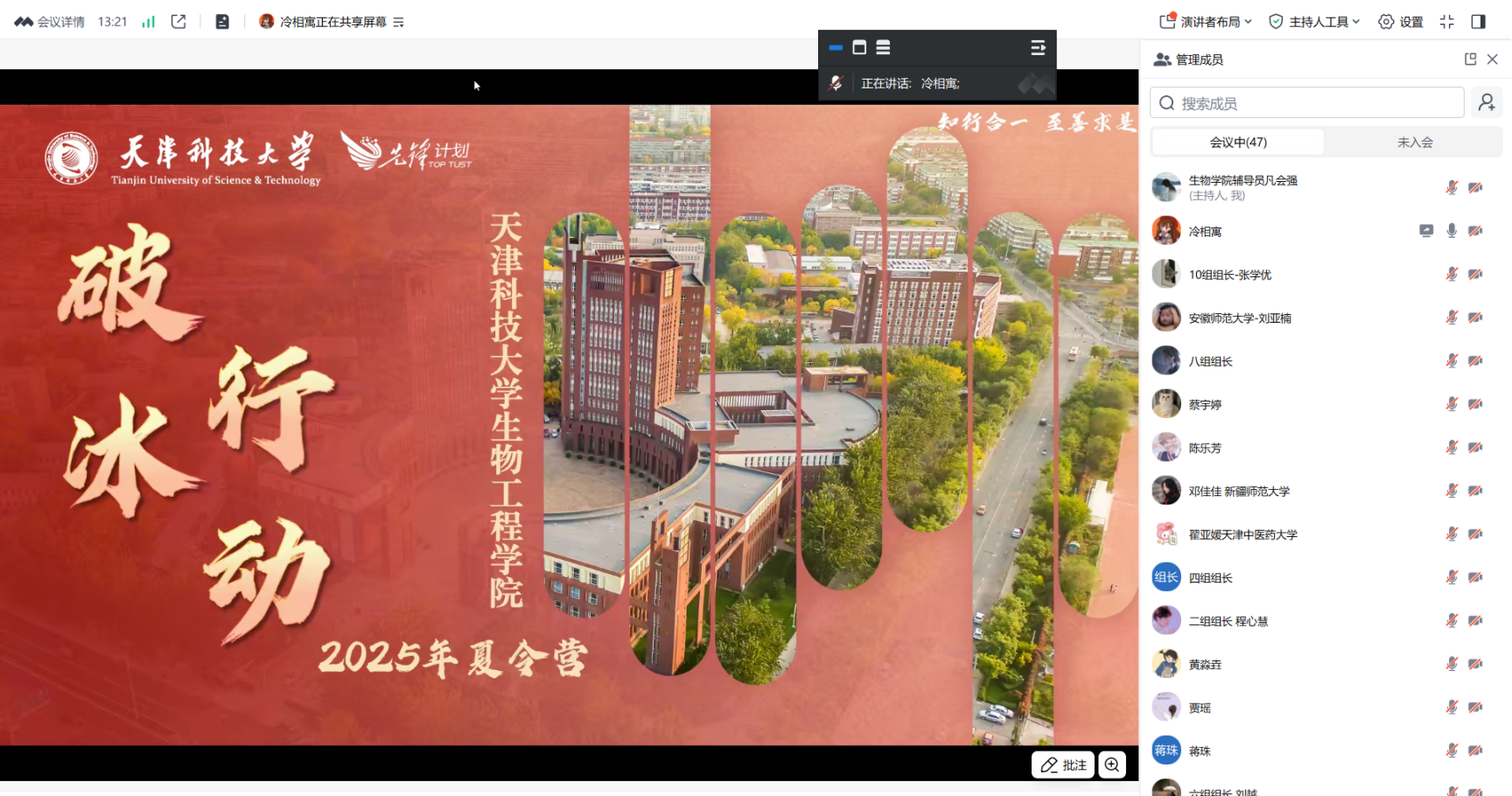Click avatar of 蔡宇婷
Image resolution: width=1512 pixels, height=796 pixels.
[x=1166, y=404]
